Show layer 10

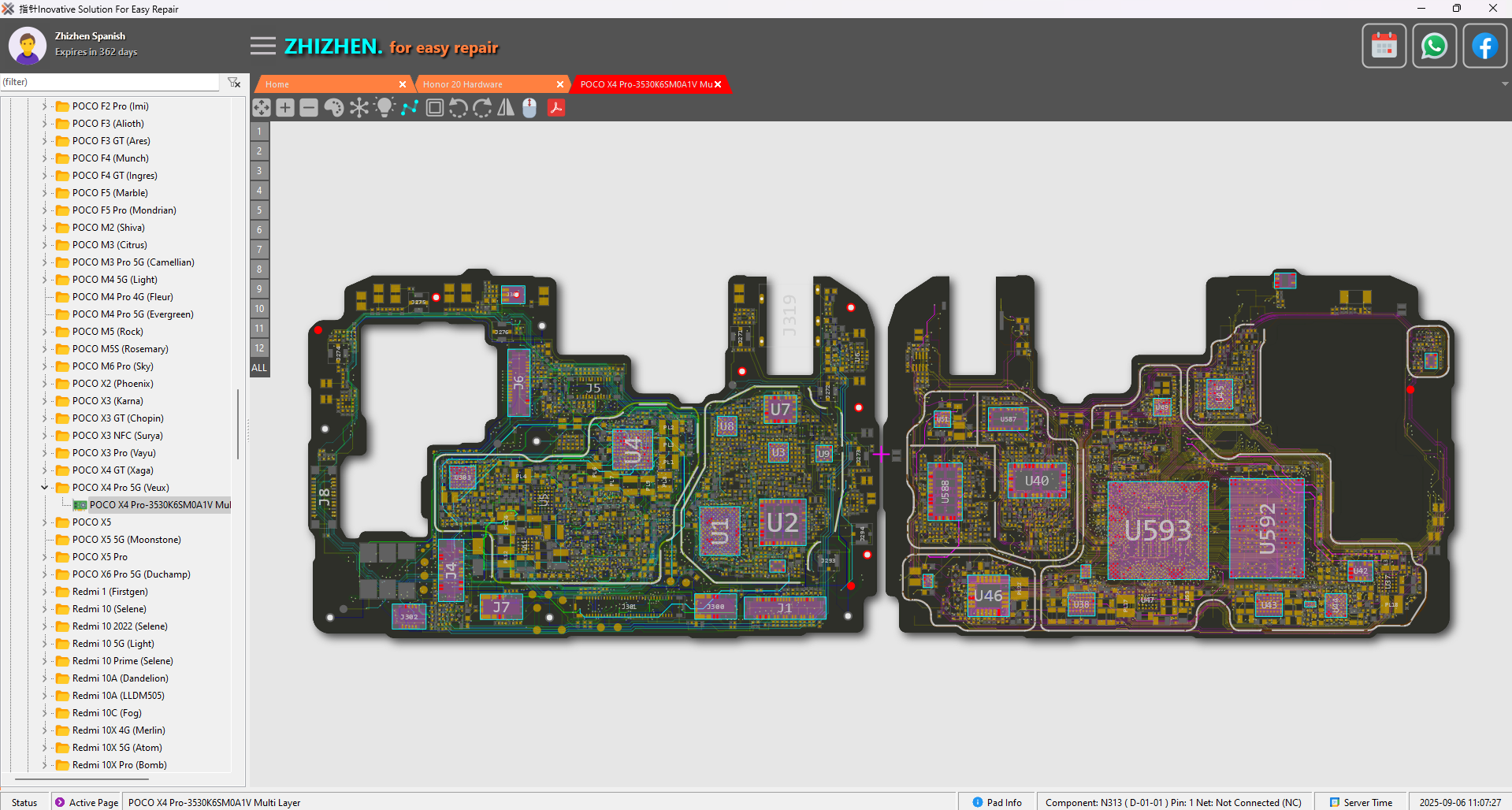(x=259, y=309)
